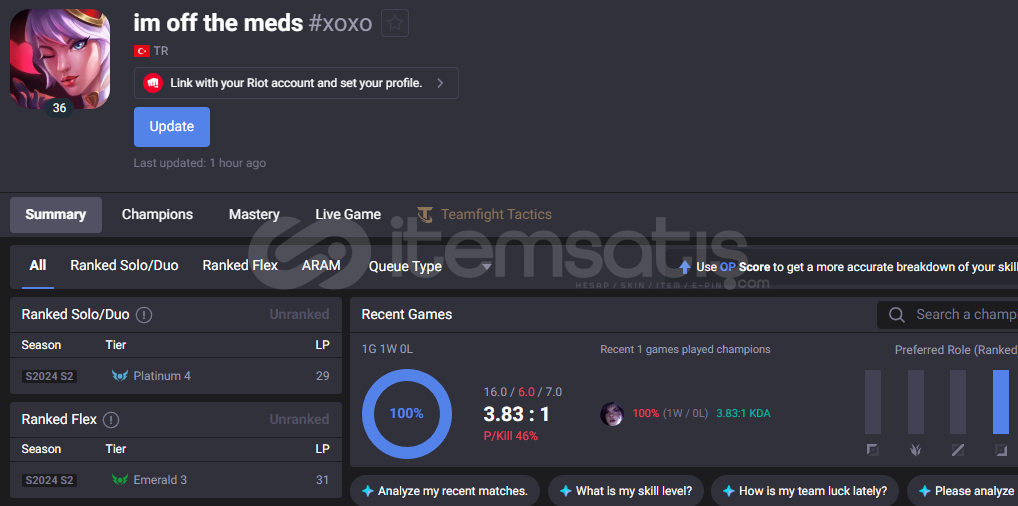Click the Platinum 4 tier text
Screen dimensions: 1018x506
pyautogui.click(x=162, y=376)
